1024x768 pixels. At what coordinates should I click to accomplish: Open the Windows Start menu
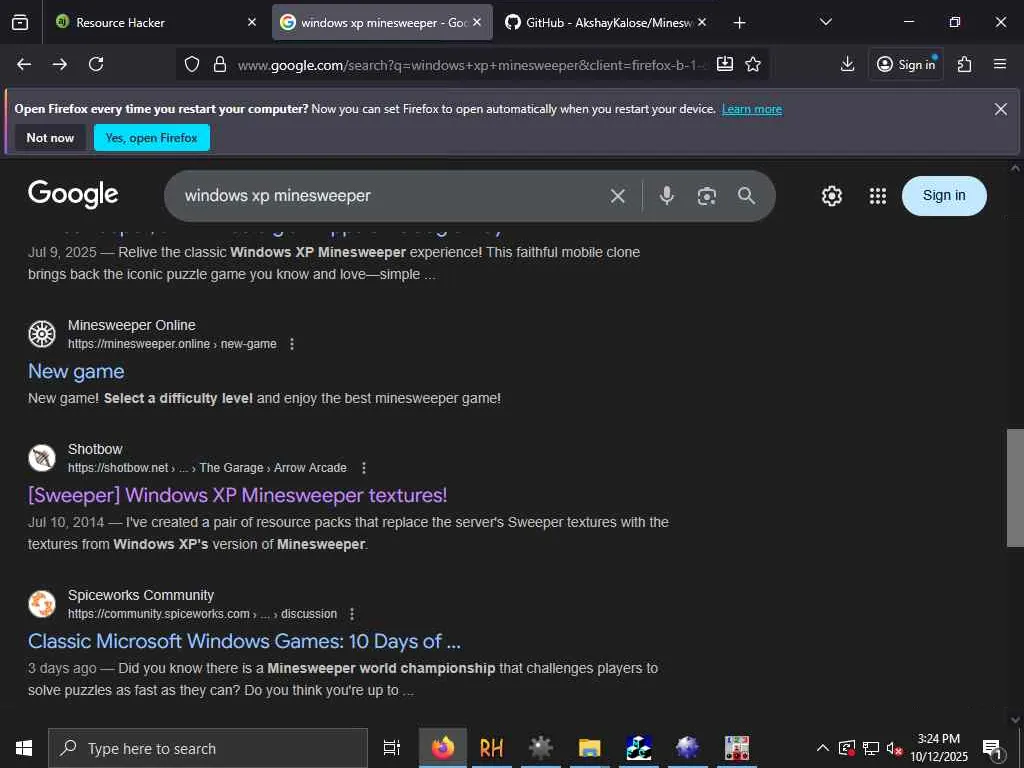[24, 748]
